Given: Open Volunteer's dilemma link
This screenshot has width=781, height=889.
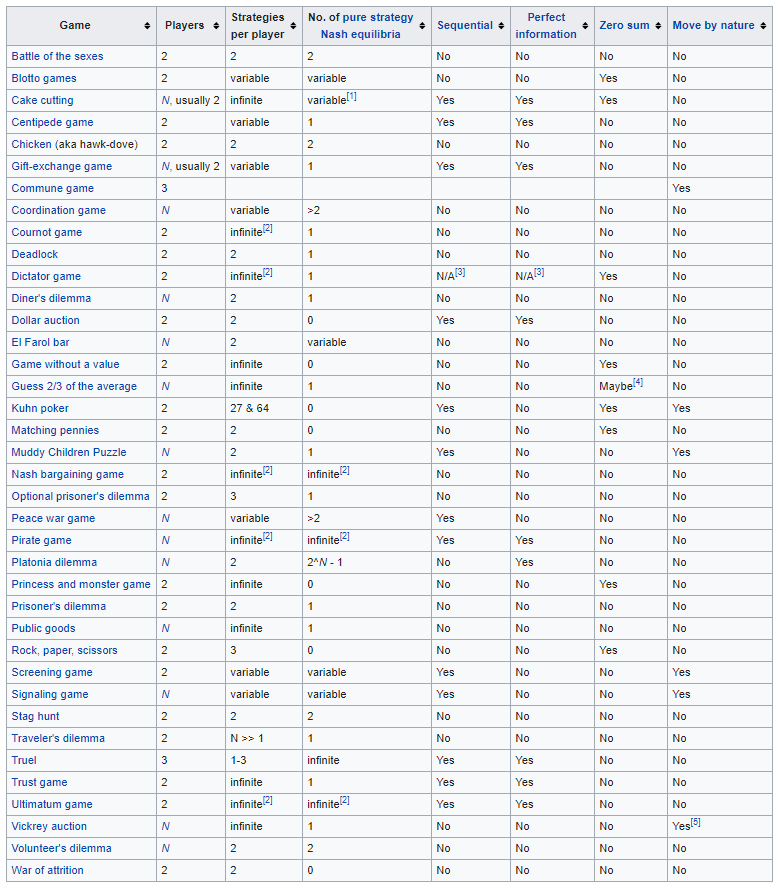Looking at the screenshot, I should (61, 849).
